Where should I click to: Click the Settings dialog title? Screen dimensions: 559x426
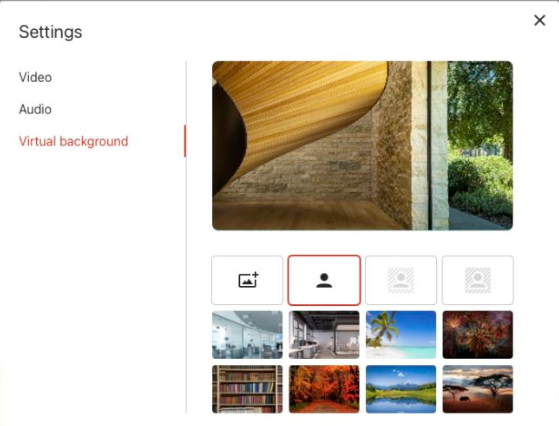[51, 32]
